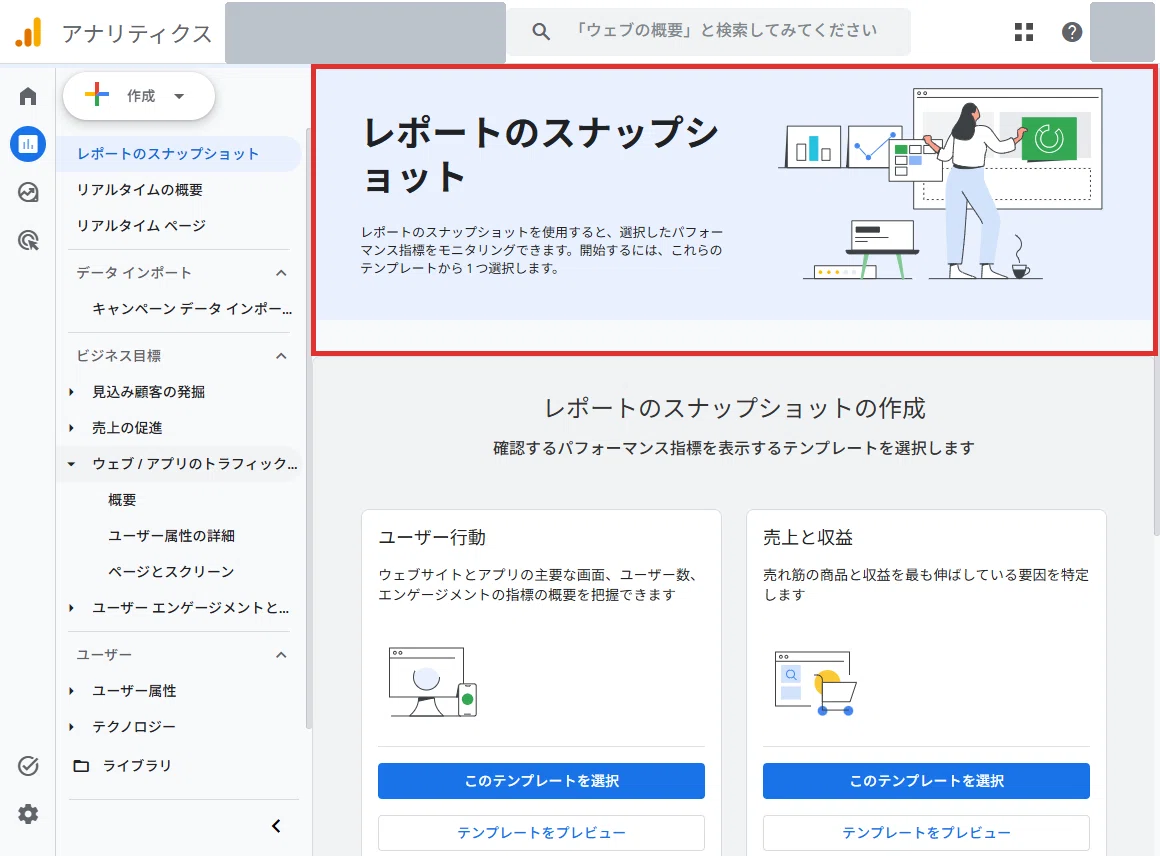The height and width of the screenshot is (856, 1160).
Task: Expand the 見込み顧客の発掘 arrow
Action: [71, 392]
